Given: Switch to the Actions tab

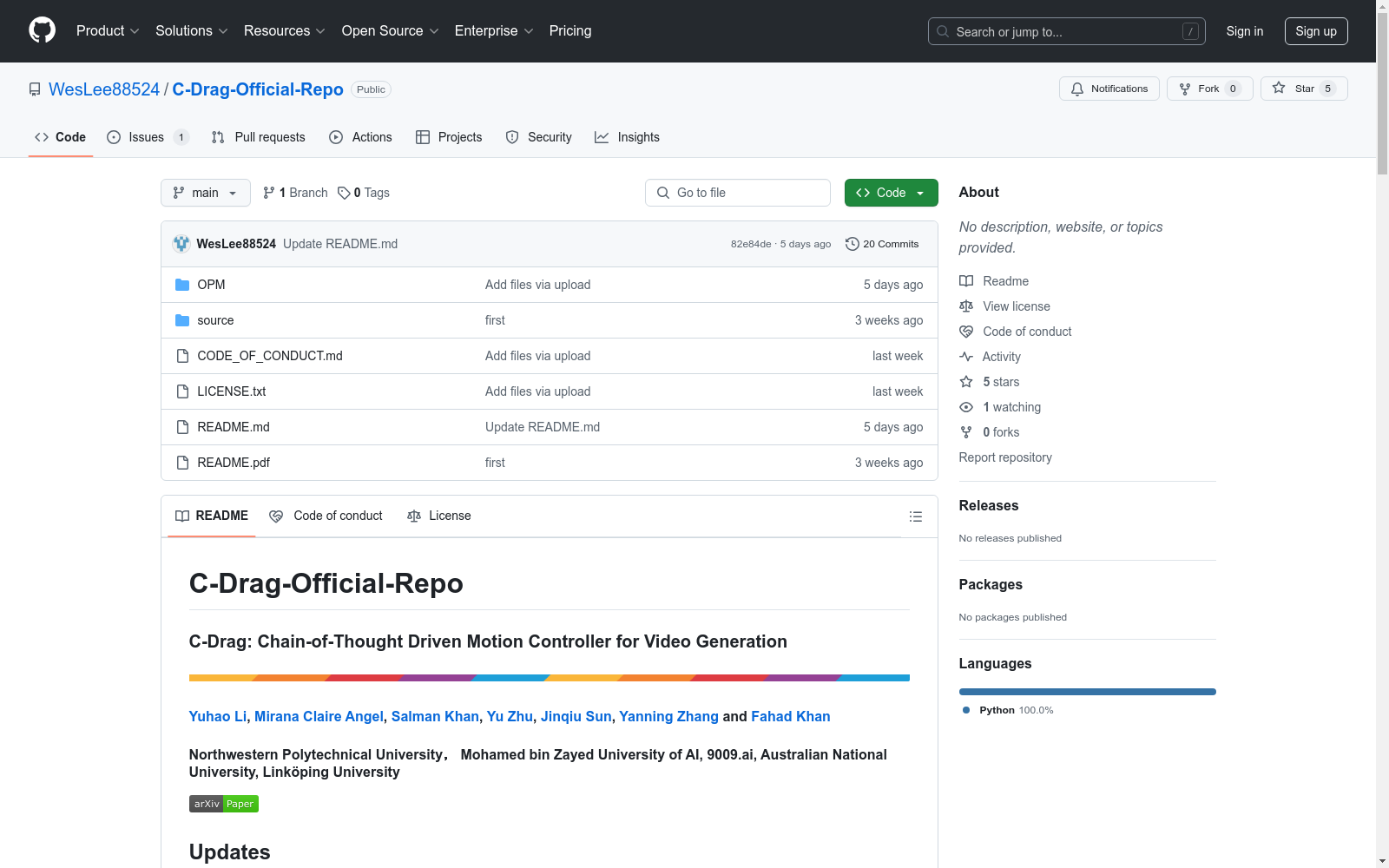Looking at the screenshot, I should [x=361, y=137].
